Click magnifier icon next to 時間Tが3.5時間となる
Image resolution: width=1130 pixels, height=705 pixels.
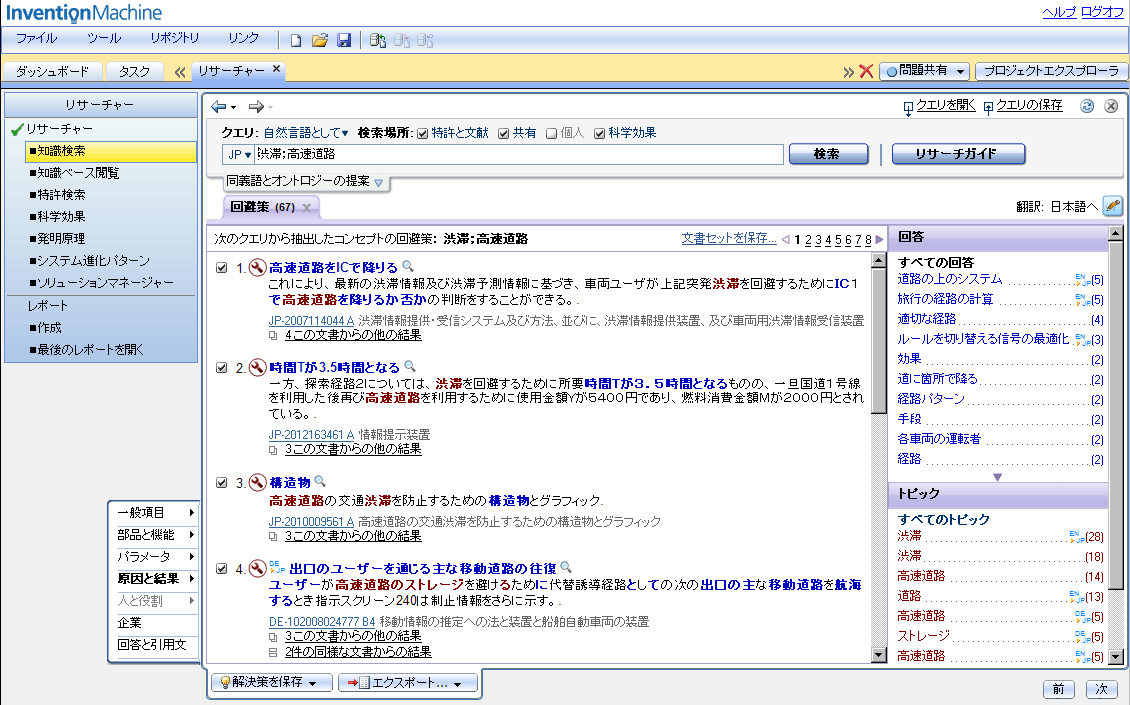[410, 365]
